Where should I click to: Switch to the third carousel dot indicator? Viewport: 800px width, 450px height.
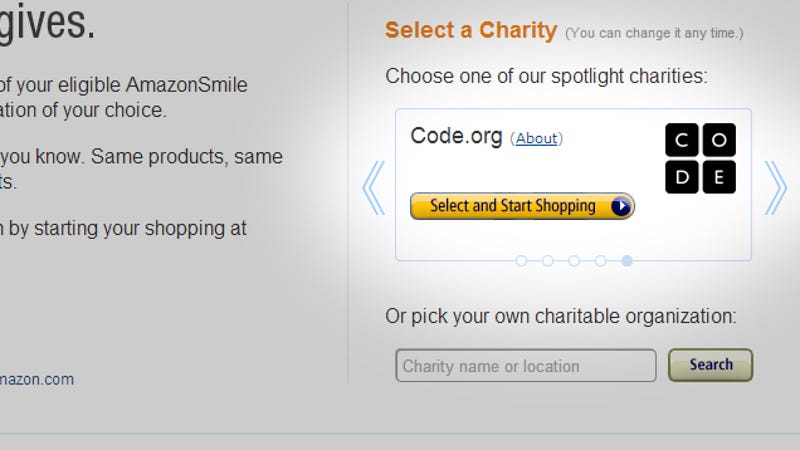click(x=574, y=261)
